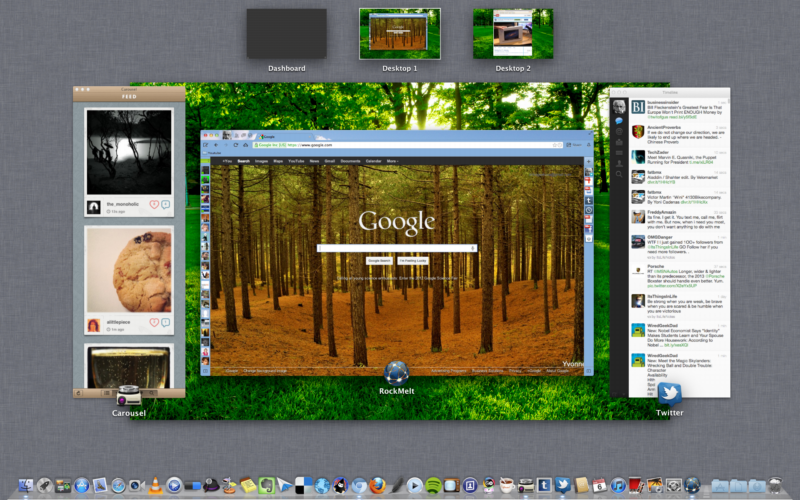Open the cookie photo in Carousel feed
Image resolution: width=800 pixels, height=500 pixels.
coord(129,269)
